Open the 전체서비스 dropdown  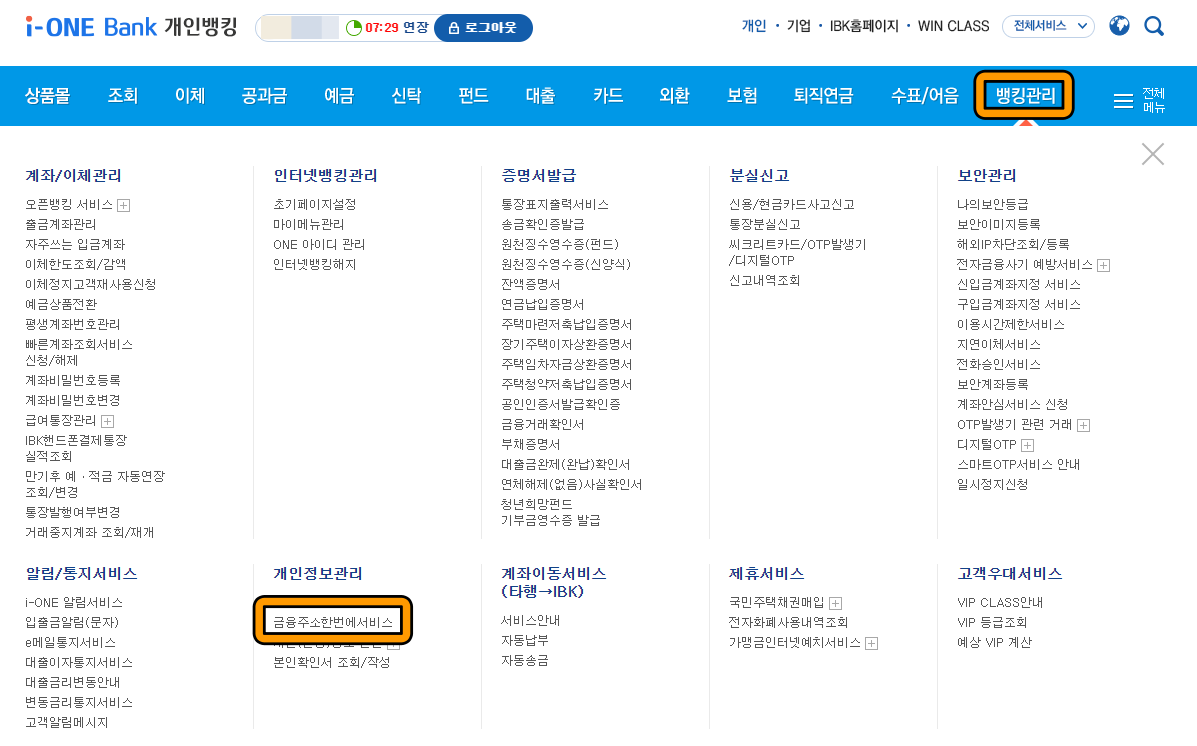tap(1048, 26)
